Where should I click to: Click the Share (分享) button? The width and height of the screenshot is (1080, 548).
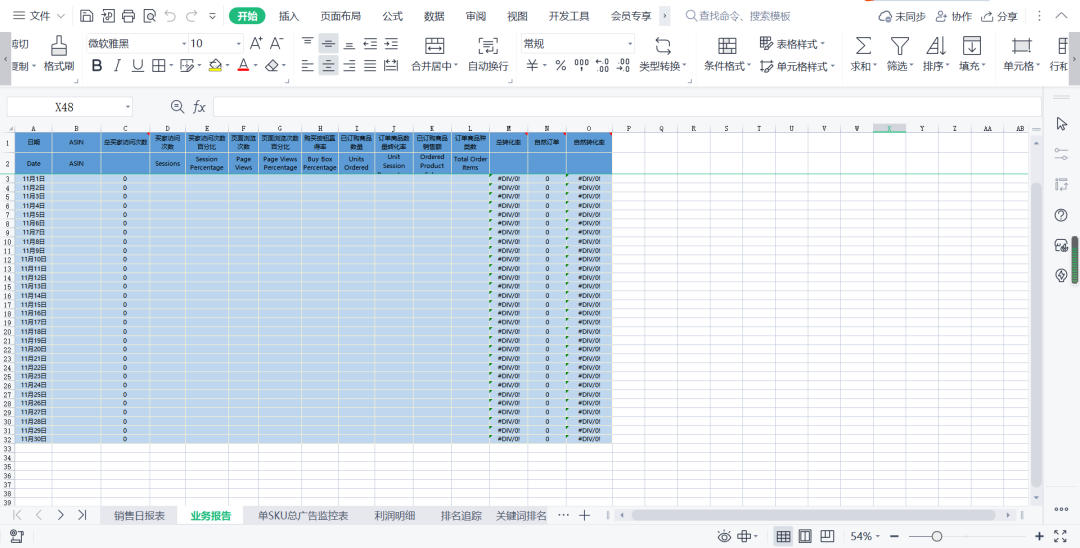[999, 16]
